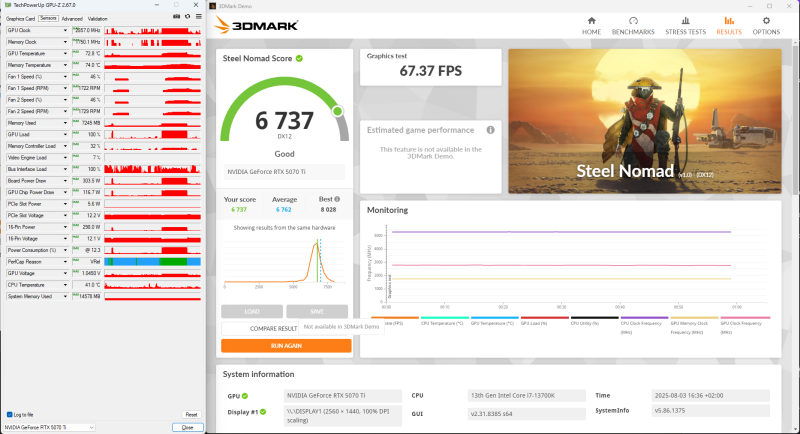
Task: Click the GPU Load sensor graph
Action: [153, 135]
